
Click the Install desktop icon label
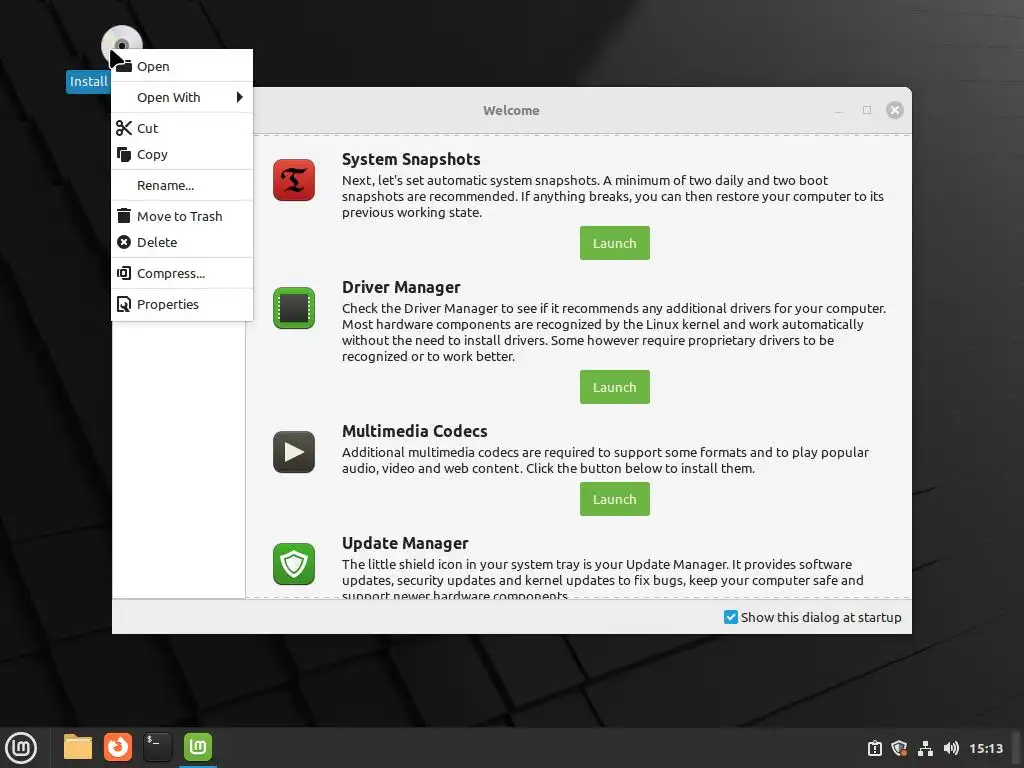coord(88,82)
